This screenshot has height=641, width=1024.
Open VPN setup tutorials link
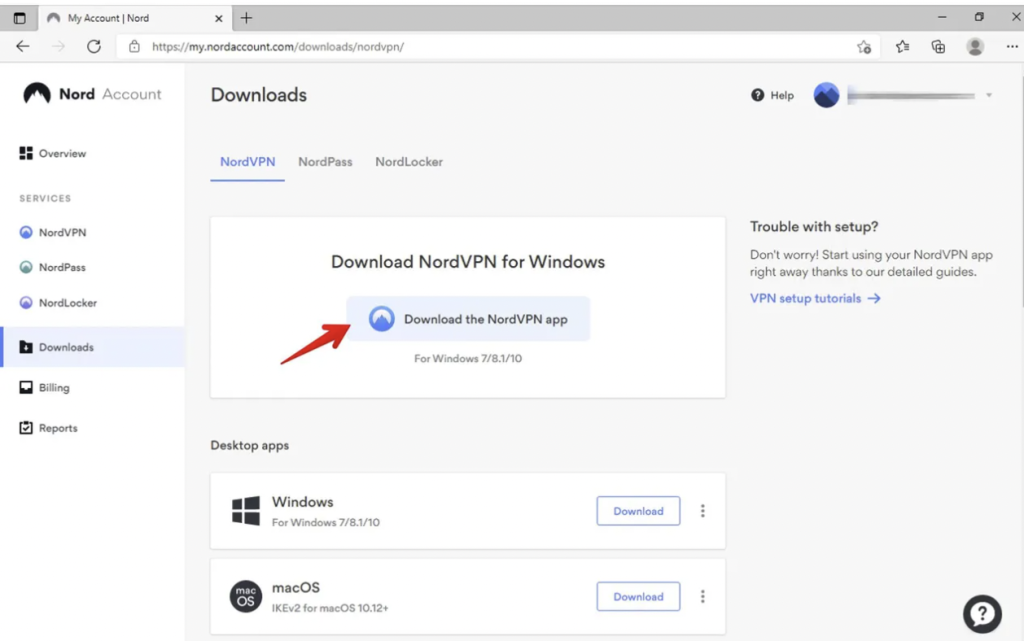pos(814,298)
